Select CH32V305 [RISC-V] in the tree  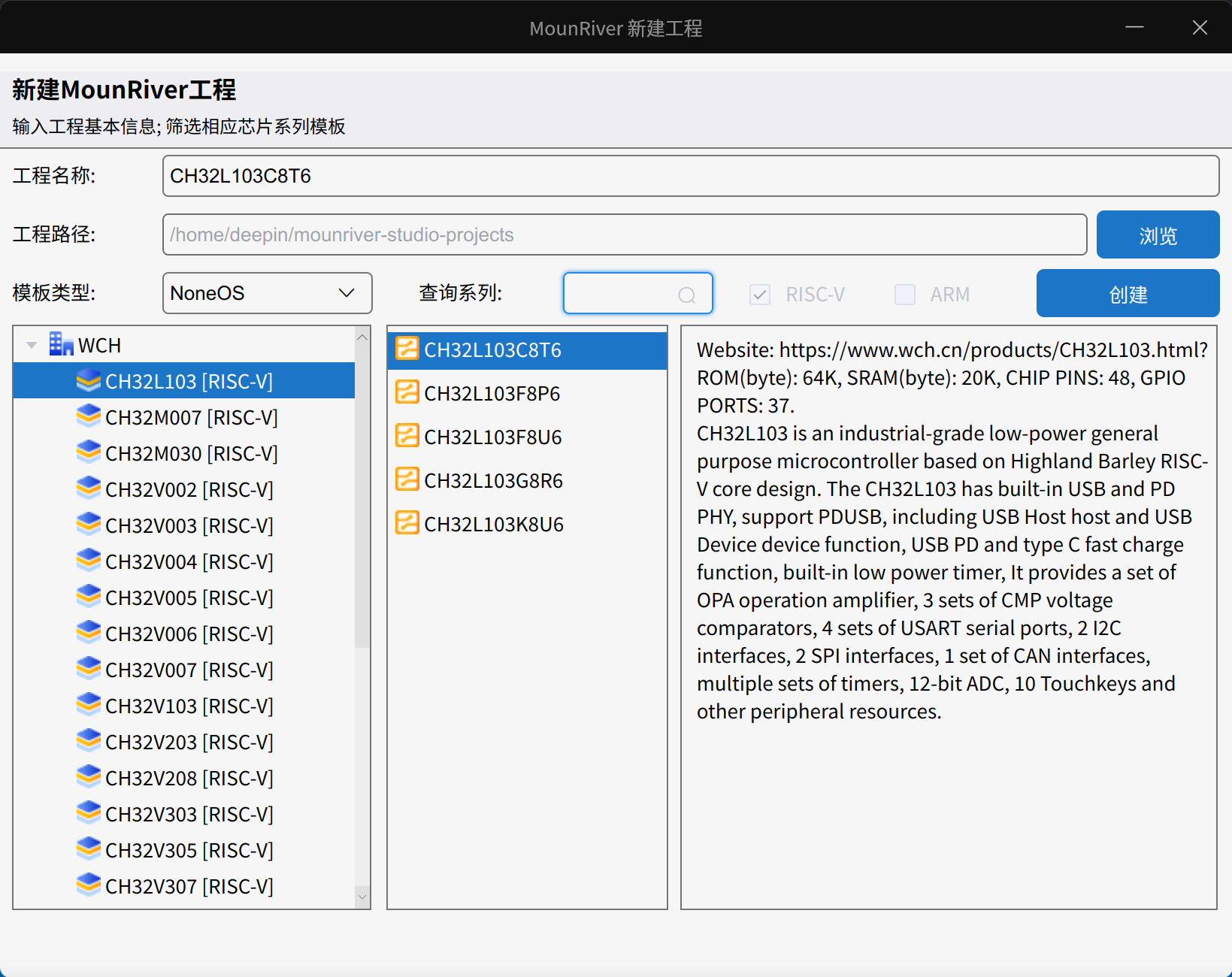click(x=184, y=849)
